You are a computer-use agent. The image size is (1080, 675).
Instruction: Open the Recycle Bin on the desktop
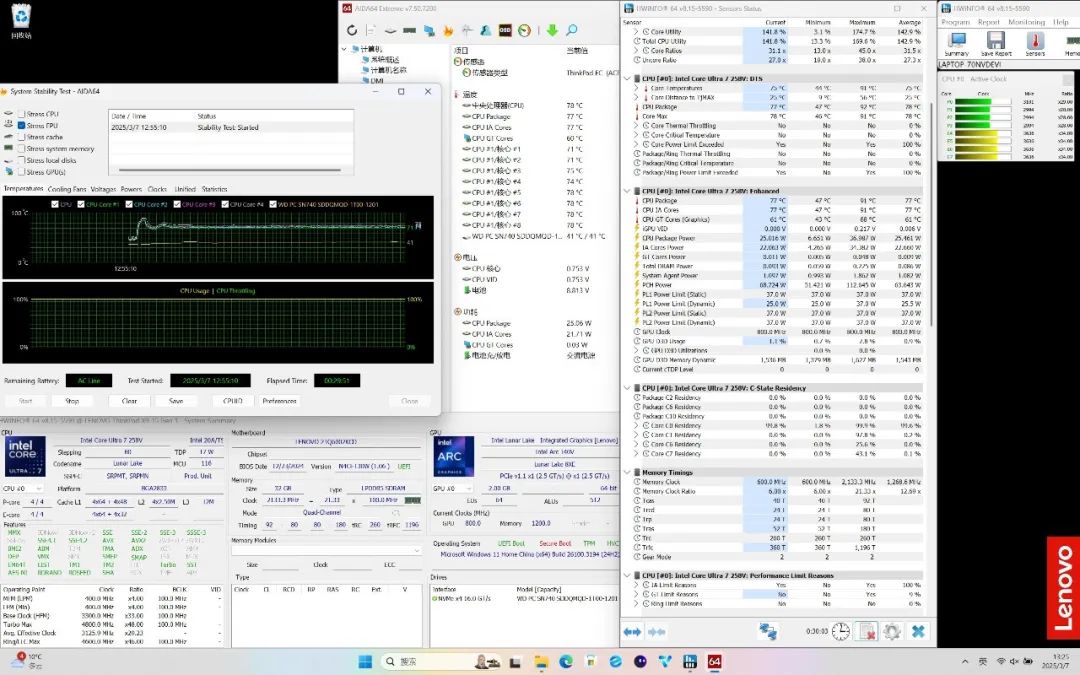click(21, 20)
